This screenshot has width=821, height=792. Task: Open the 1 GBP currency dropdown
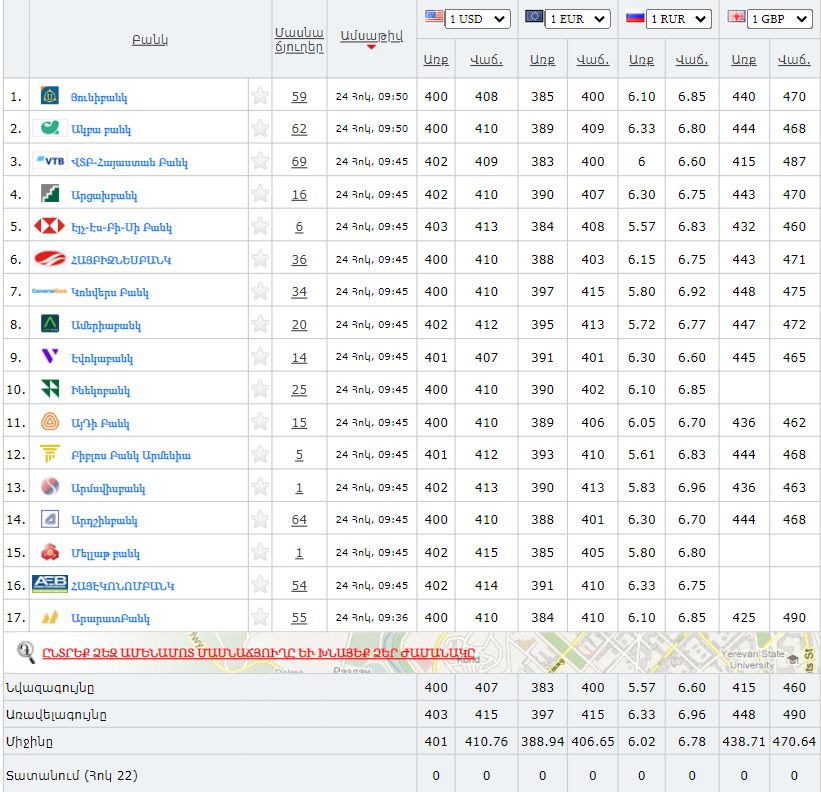[x=779, y=19]
